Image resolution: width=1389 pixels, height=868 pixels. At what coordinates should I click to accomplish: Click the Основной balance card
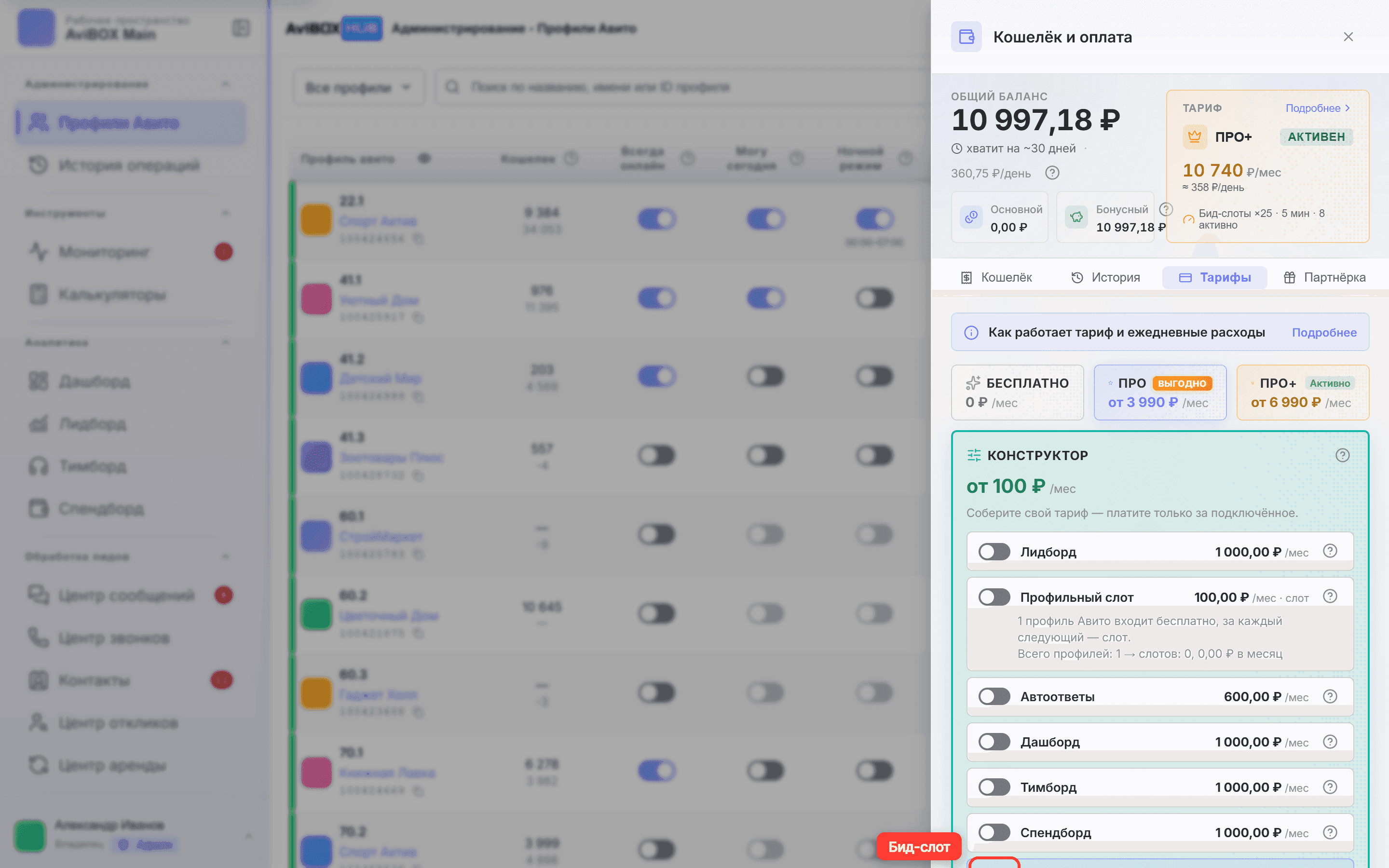[x=999, y=217]
